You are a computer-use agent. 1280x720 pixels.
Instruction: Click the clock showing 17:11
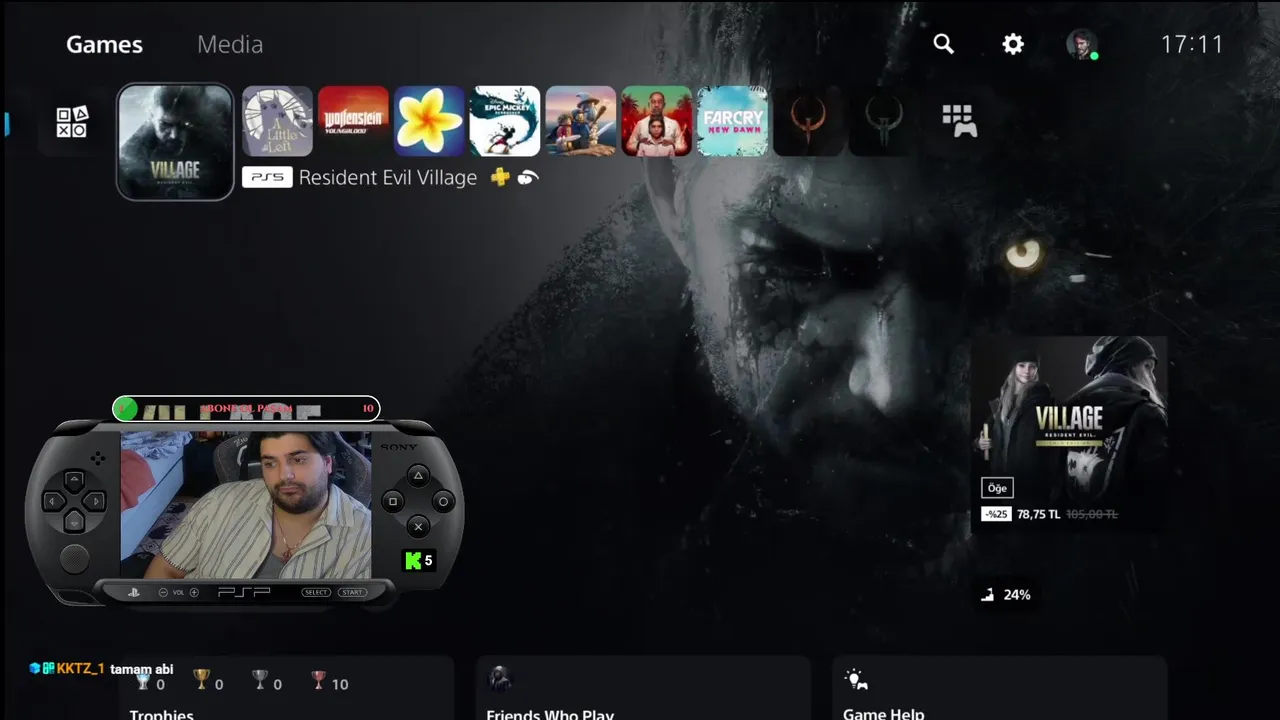tap(1191, 44)
